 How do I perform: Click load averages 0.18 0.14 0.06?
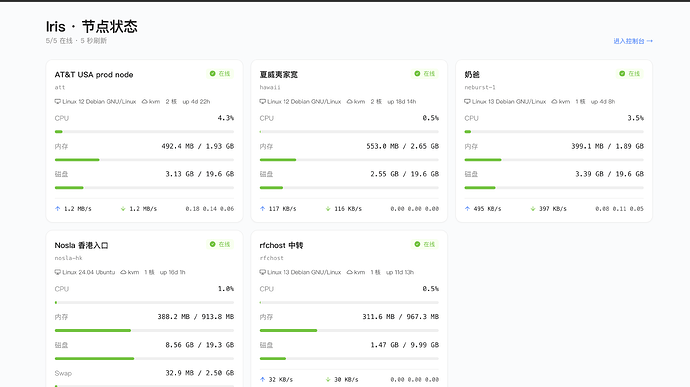point(209,209)
